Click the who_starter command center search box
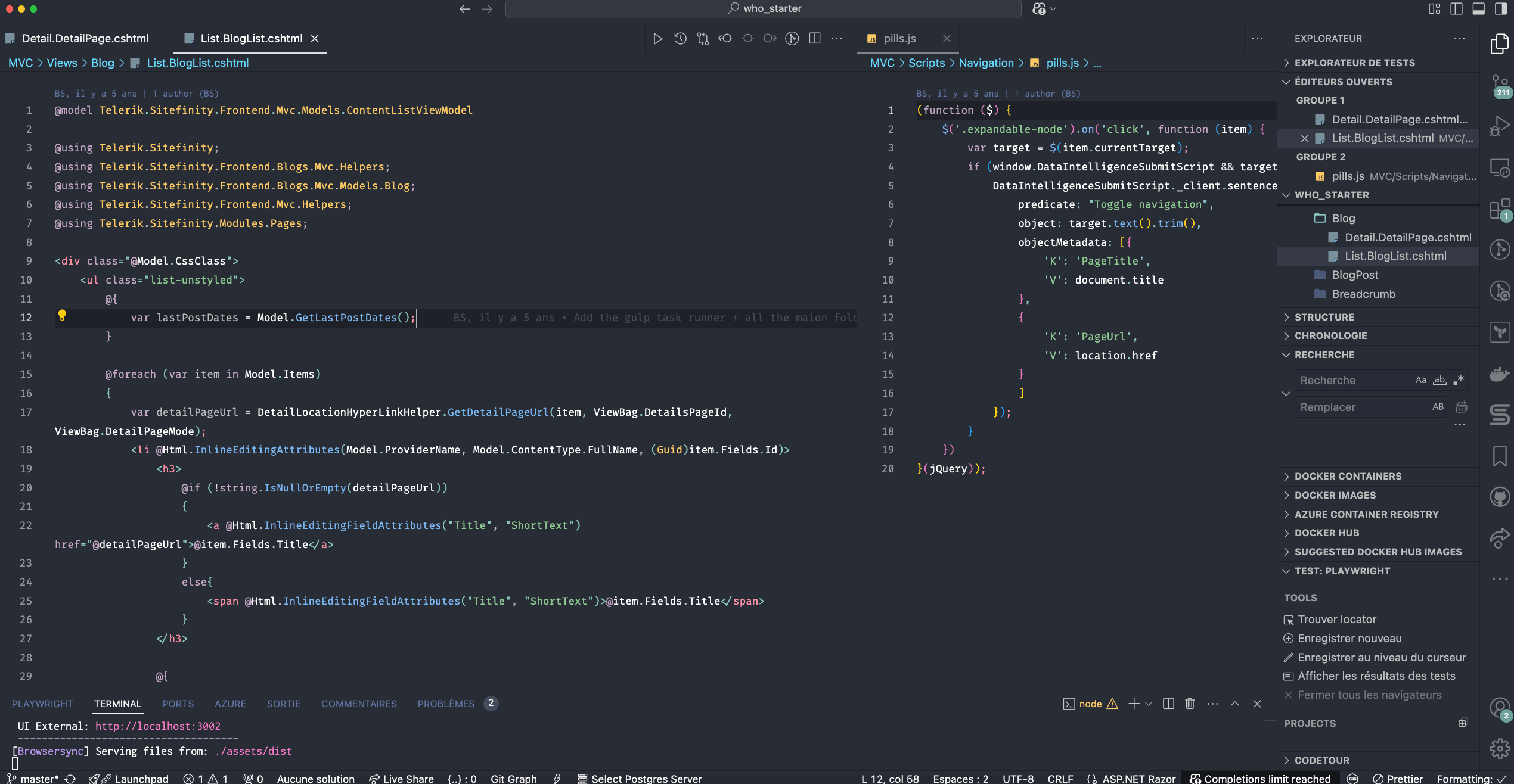 (x=764, y=9)
